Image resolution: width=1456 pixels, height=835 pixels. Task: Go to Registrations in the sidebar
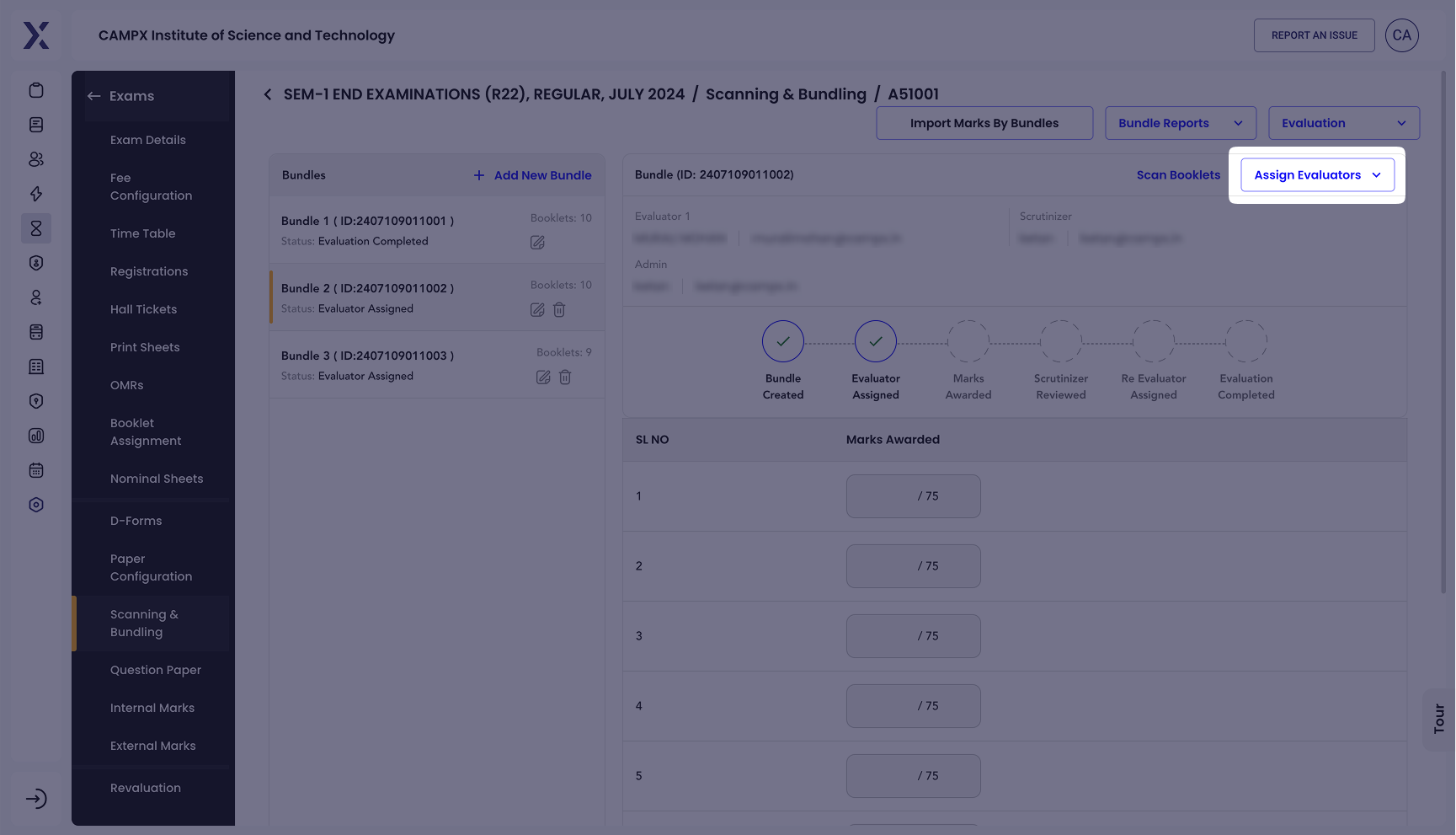pos(149,271)
